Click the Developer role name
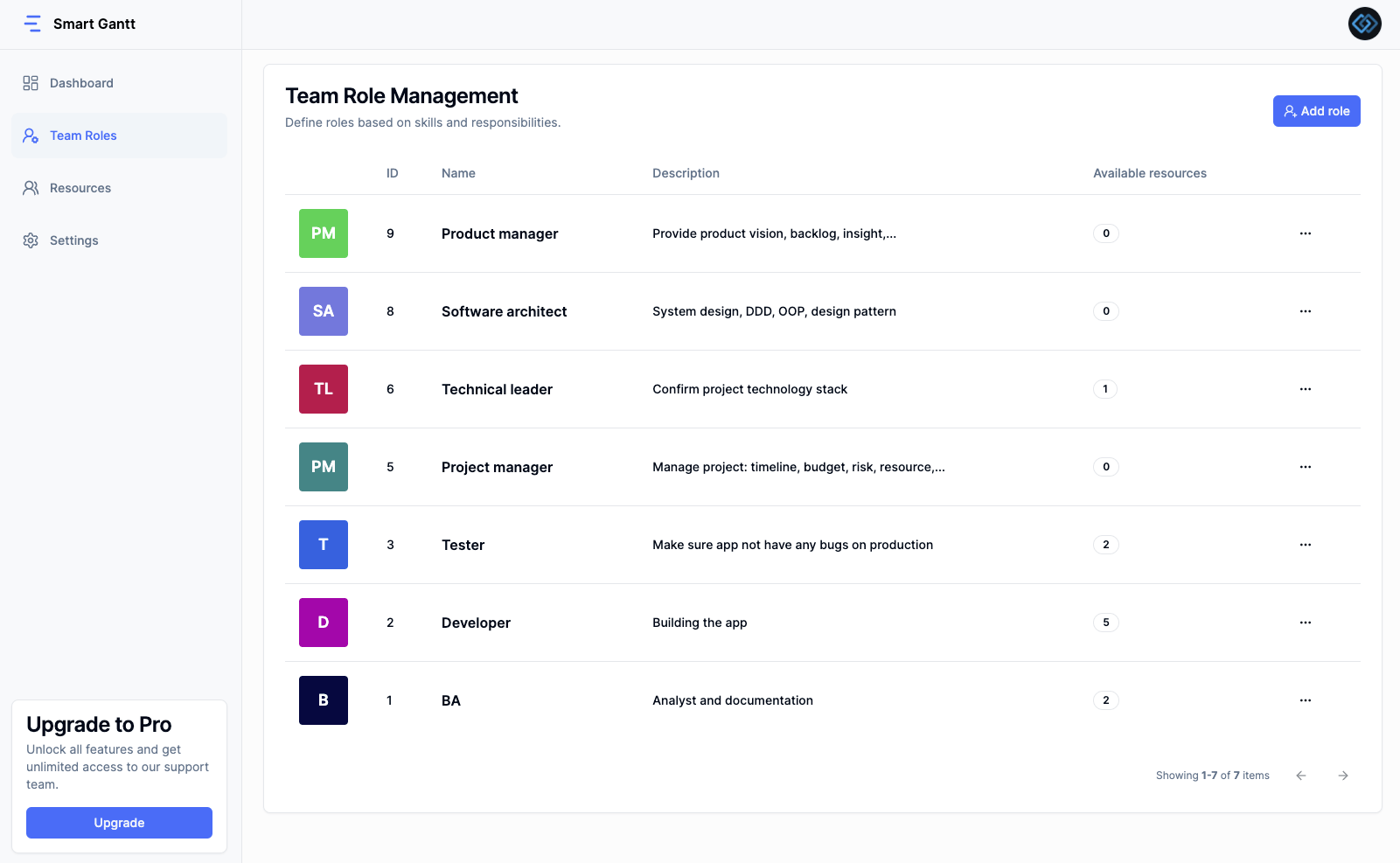 coord(476,623)
